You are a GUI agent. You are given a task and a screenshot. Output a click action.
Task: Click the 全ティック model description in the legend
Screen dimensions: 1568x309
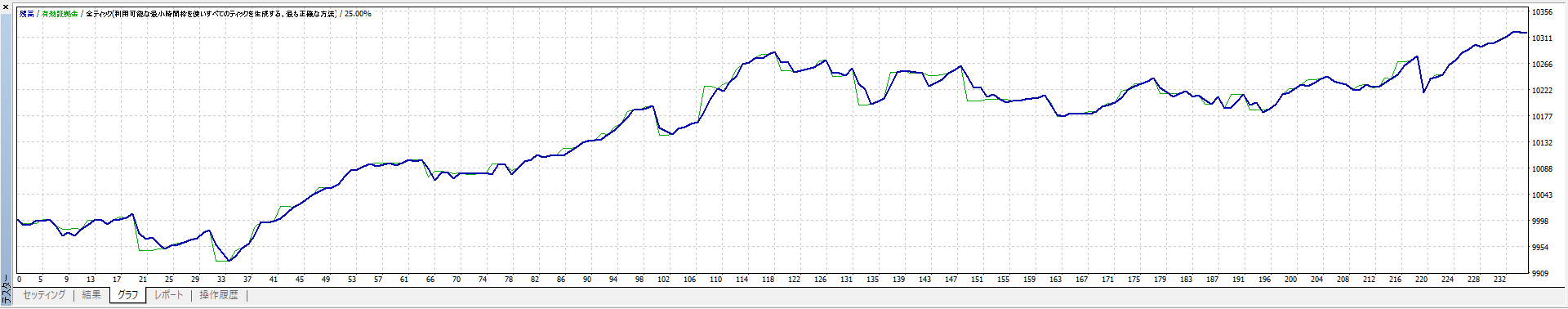click(211, 14)
